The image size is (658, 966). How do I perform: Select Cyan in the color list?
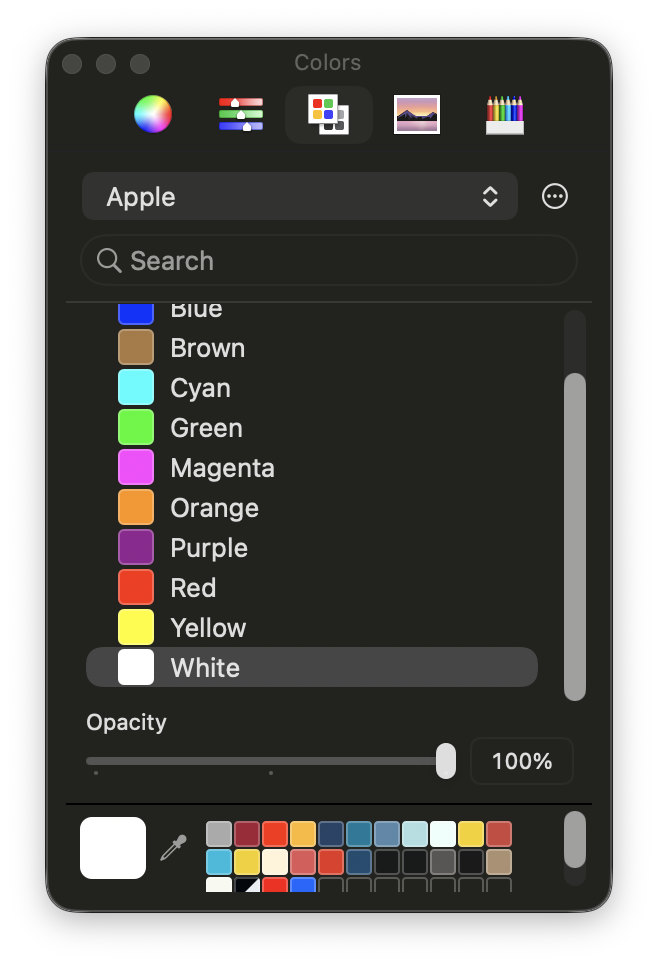tap(200, 388)
